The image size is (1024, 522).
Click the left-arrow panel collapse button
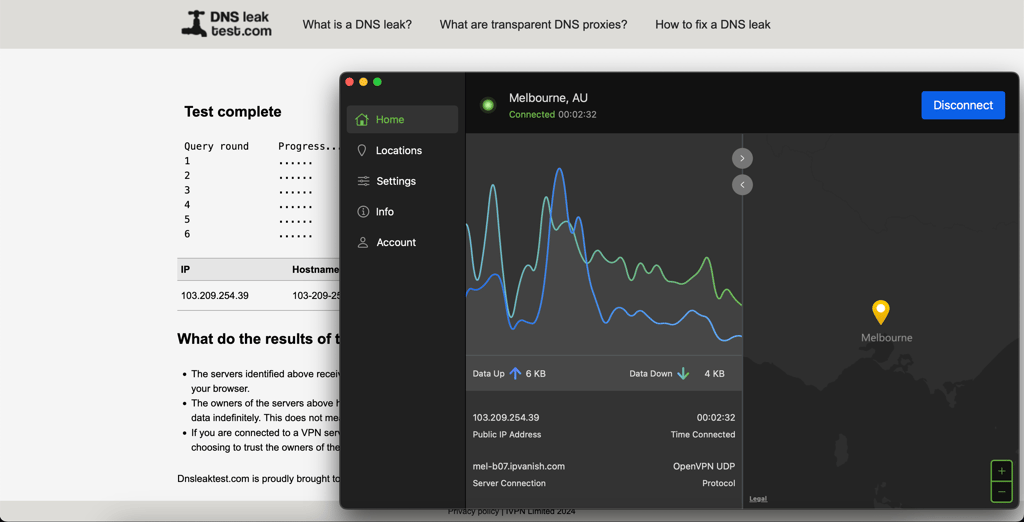743,185
